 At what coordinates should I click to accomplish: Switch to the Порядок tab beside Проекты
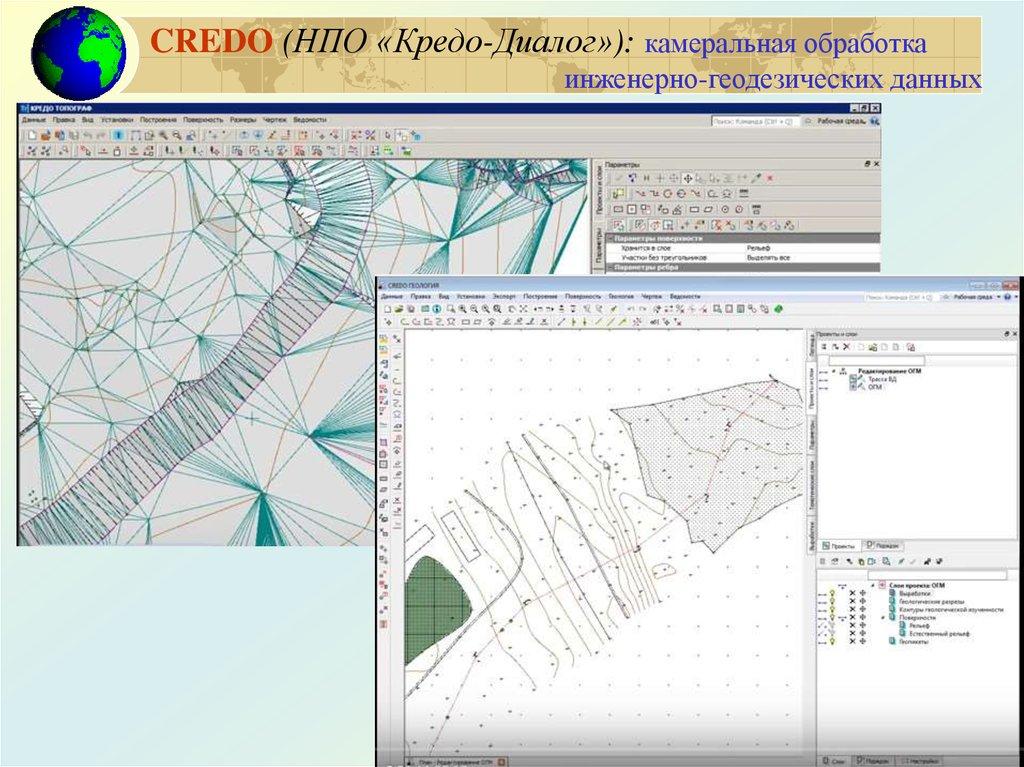884,546
